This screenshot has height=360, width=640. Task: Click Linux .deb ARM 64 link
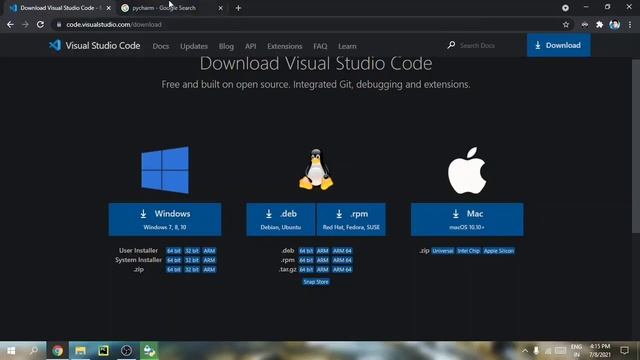342,251
